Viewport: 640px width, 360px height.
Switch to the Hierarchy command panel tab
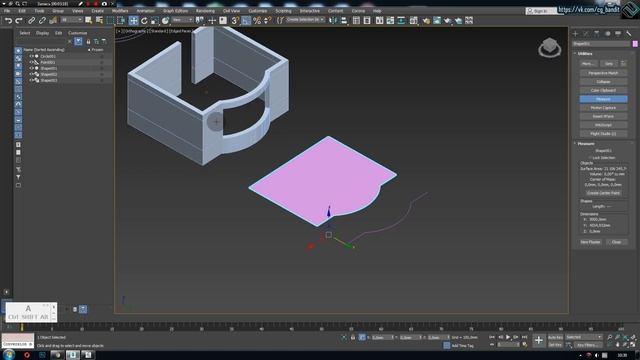pos(597,33)
